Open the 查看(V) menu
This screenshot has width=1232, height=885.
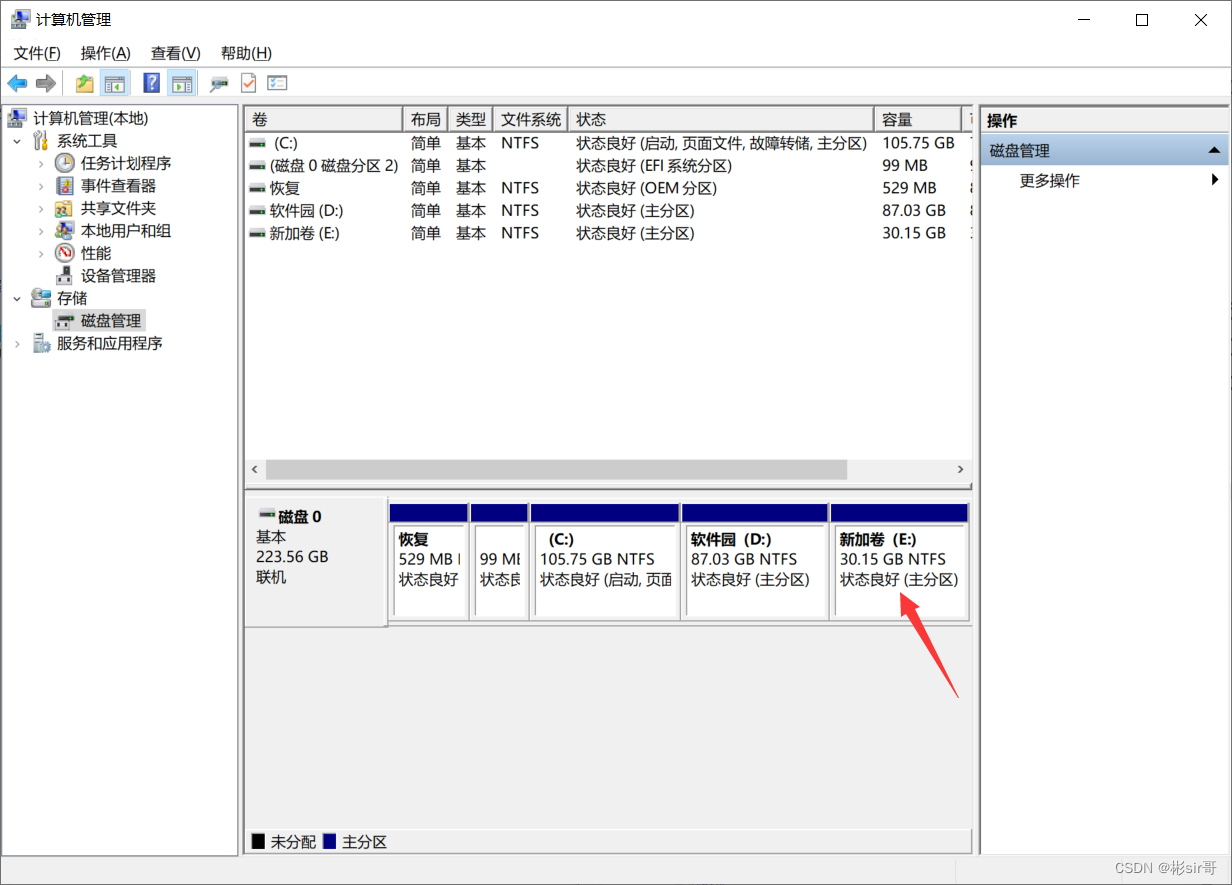(175, 53)
